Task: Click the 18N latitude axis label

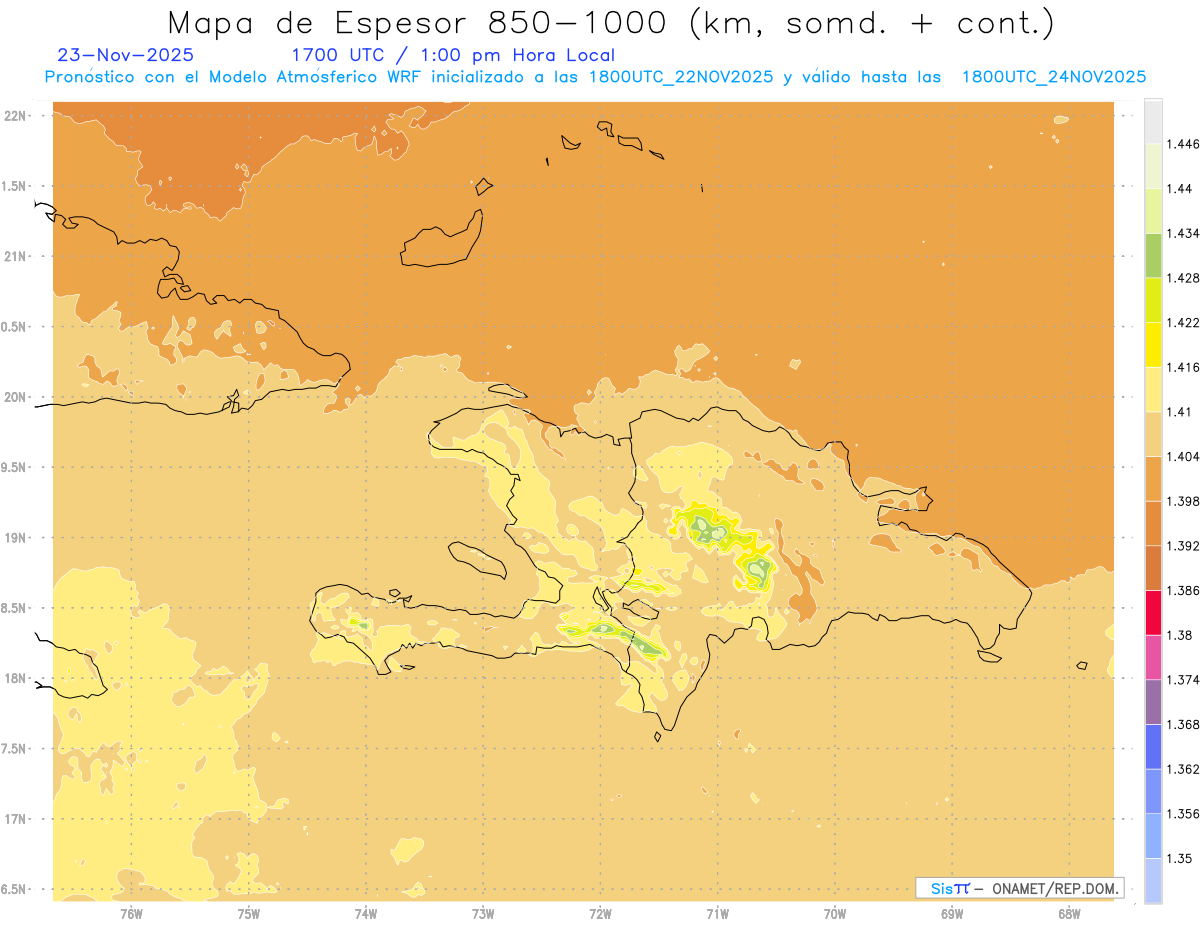Action: point(17,678)
